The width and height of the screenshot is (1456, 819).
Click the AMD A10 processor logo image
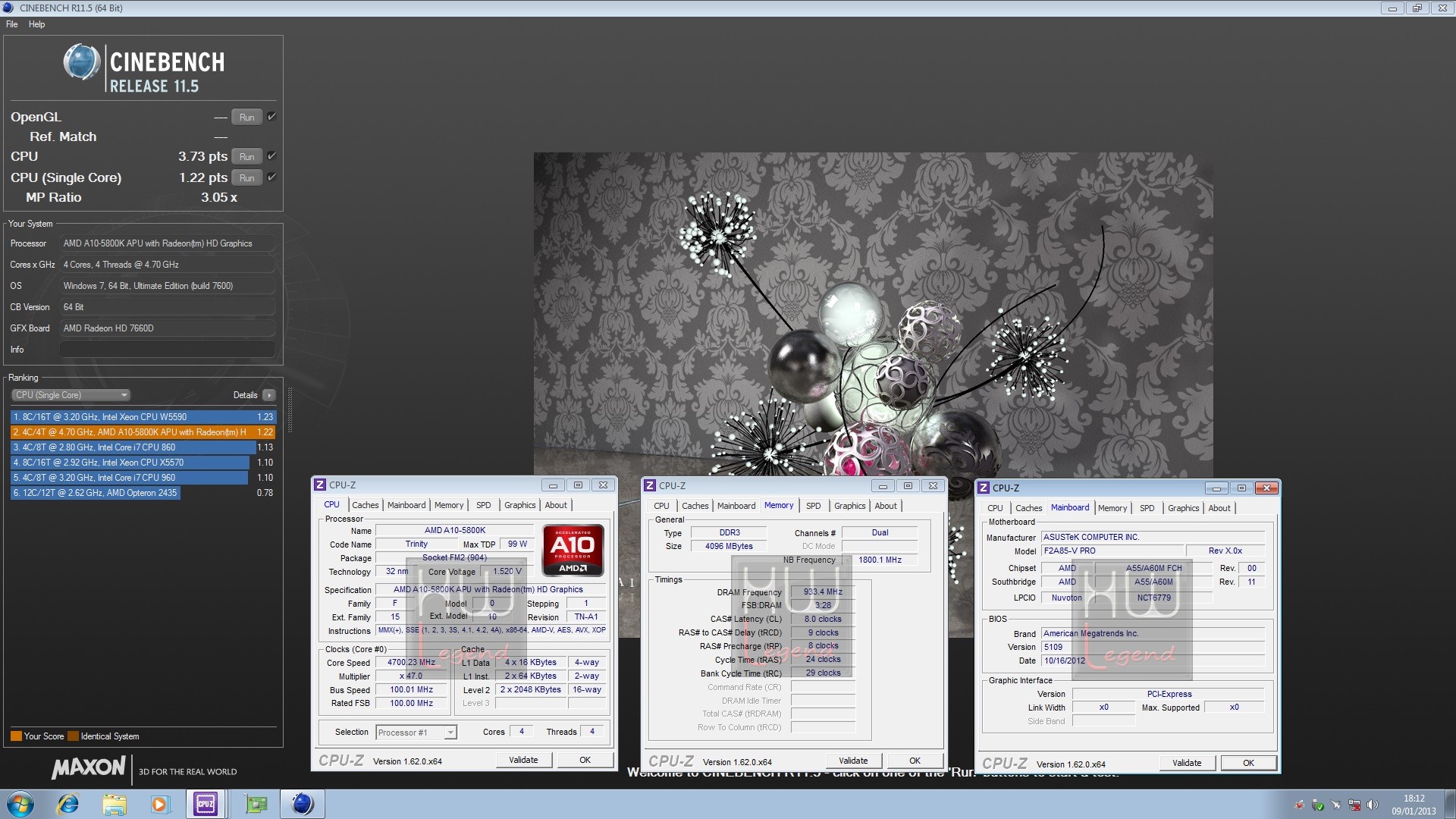pos(573,550)
